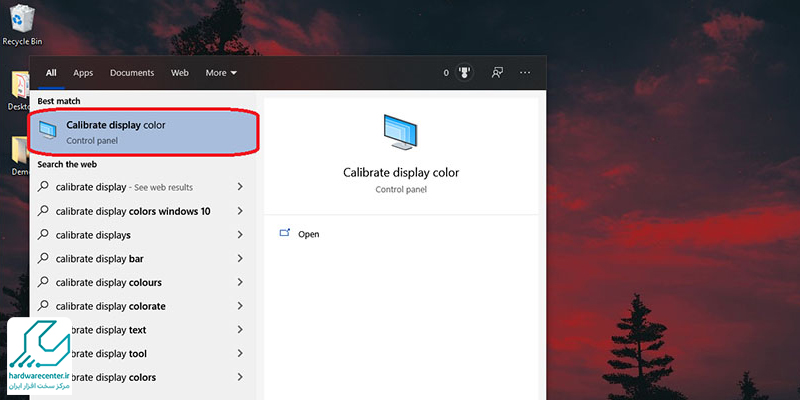Open Calibrate display color from preview pane
This screenshot has height=400, width=800.
(x=308, y=234)
